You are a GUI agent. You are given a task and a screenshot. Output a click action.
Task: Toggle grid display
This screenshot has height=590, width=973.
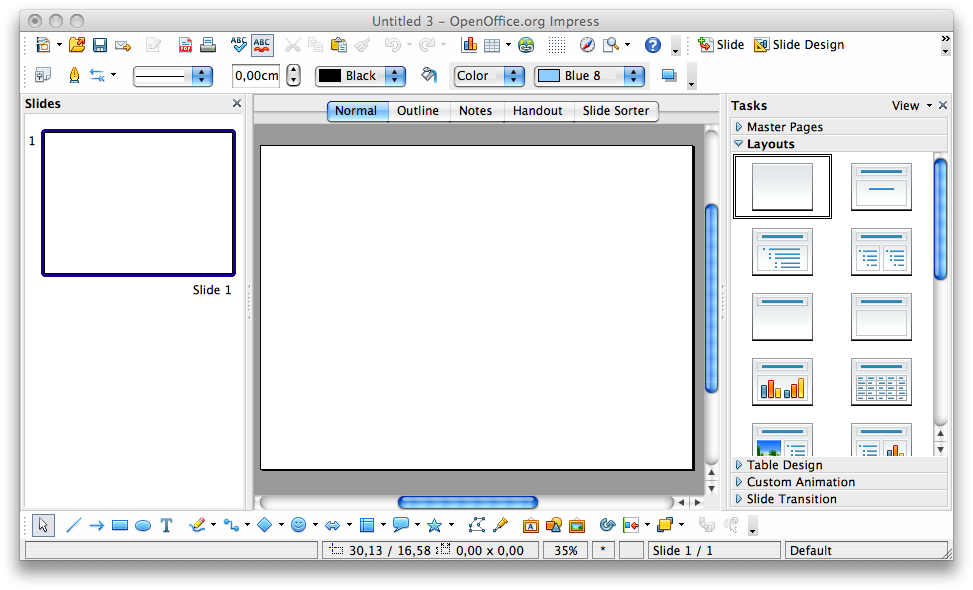557,45
